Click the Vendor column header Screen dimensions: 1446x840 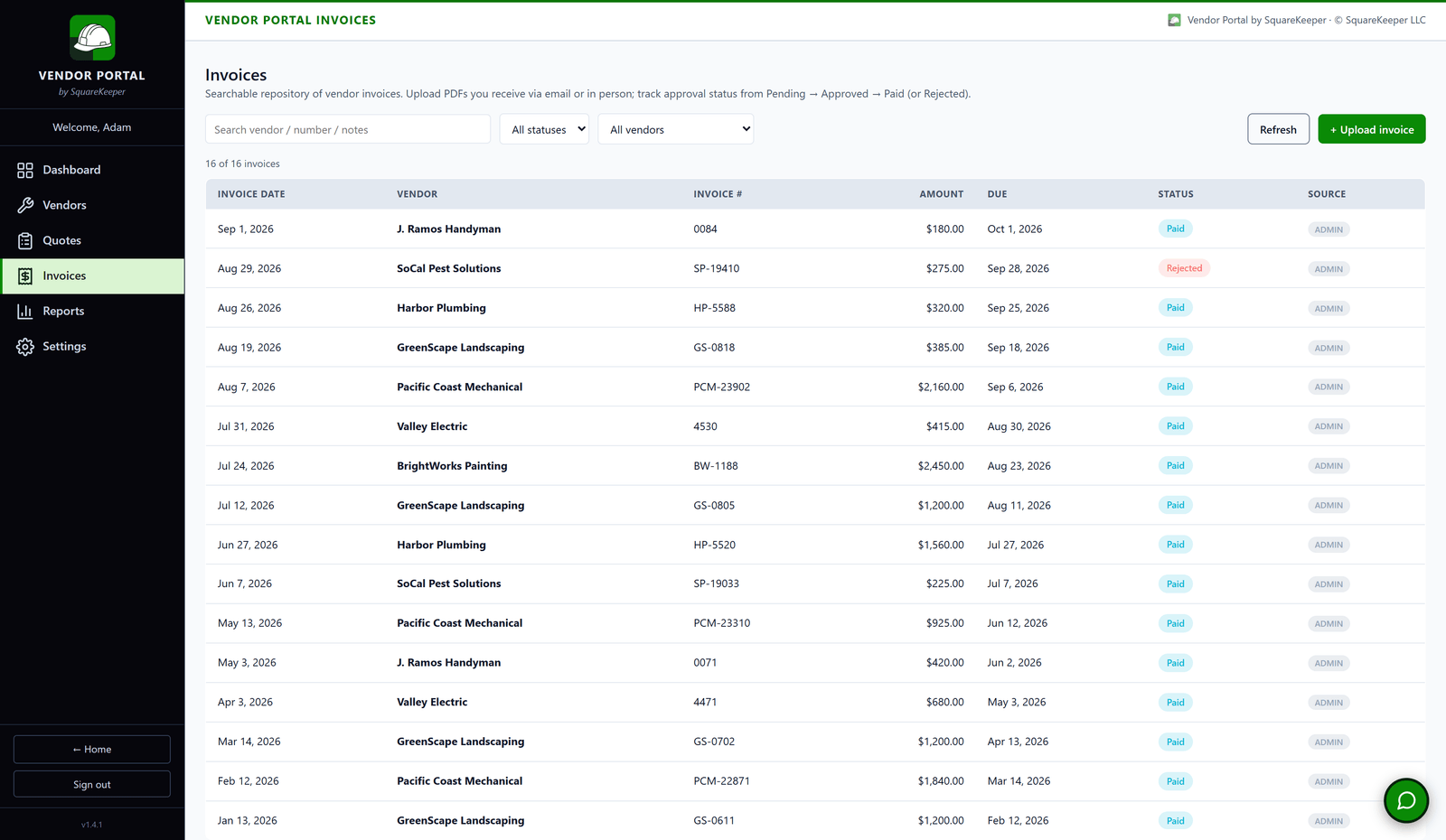pos(418,194)
